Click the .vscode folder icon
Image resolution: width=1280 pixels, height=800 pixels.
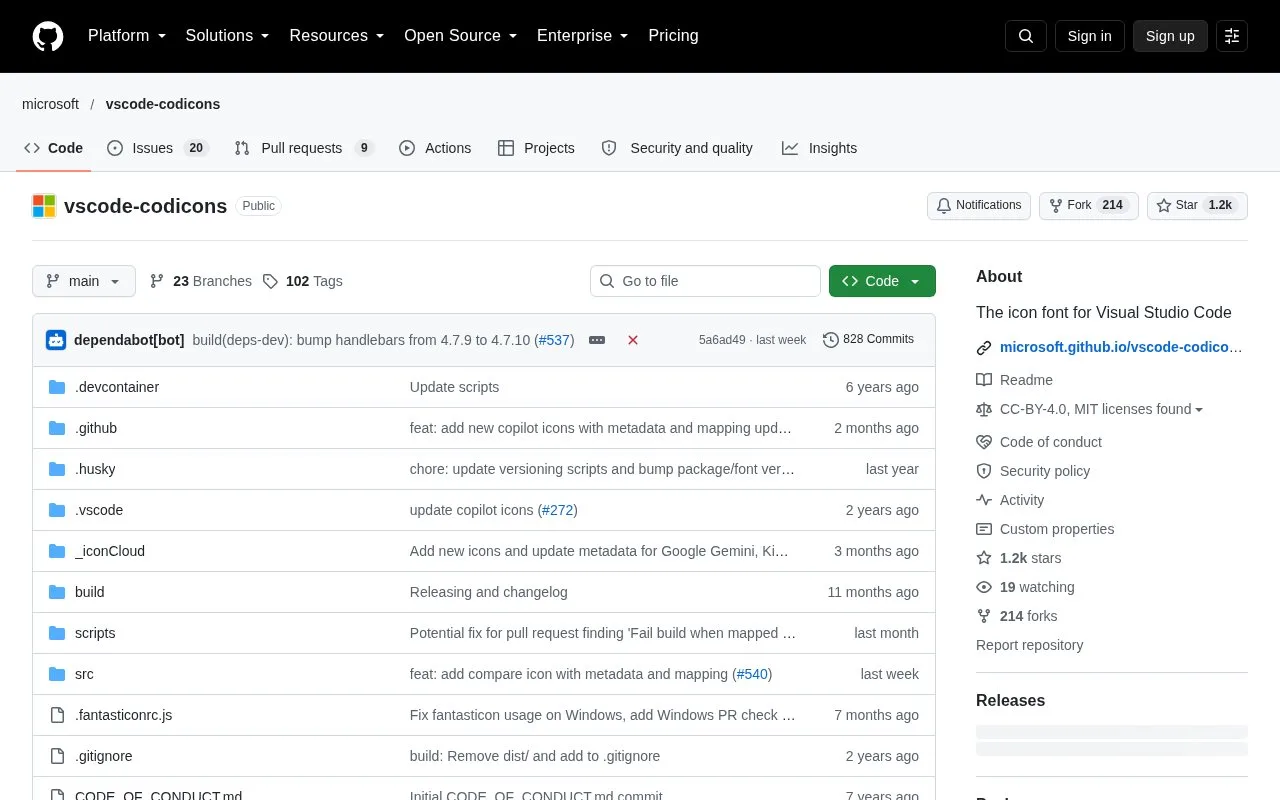[57, 510]
